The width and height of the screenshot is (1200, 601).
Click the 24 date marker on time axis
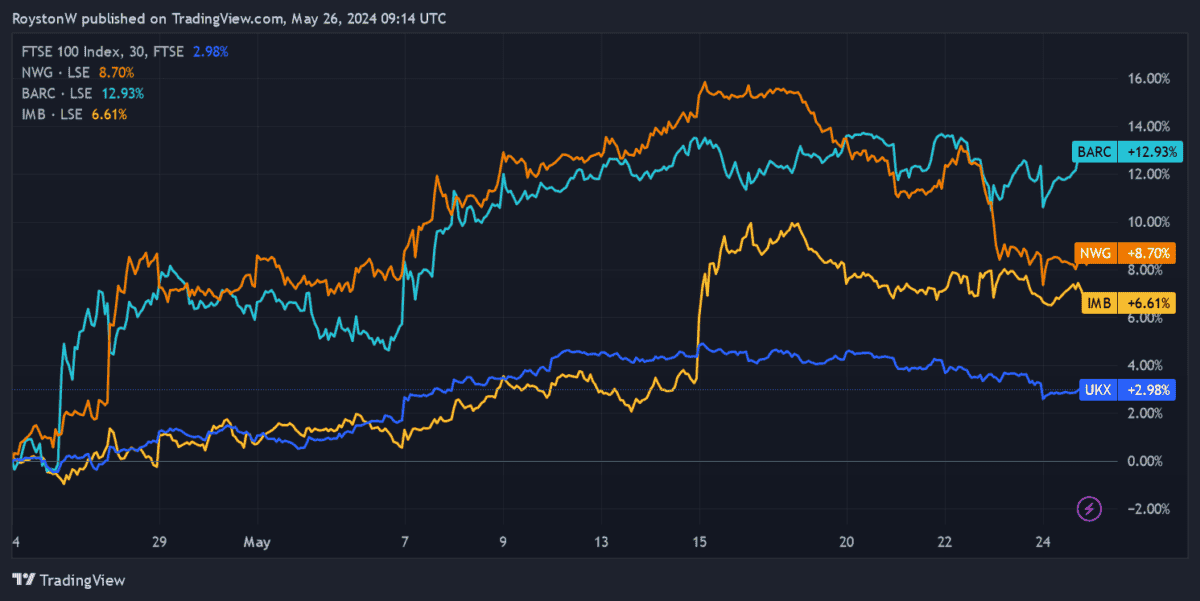1042,542
